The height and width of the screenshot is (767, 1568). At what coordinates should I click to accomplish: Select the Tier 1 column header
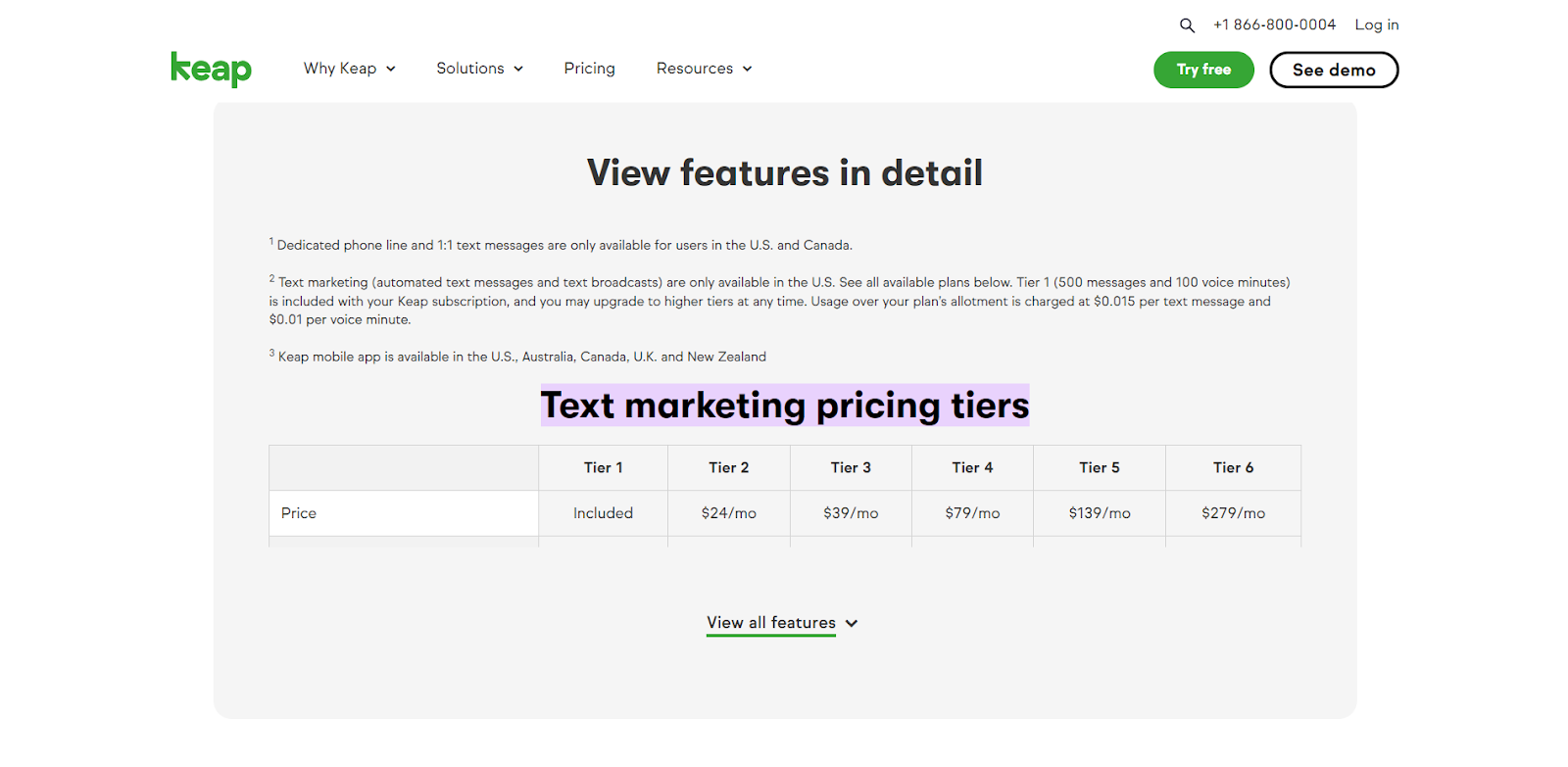[x=604, y=468]
